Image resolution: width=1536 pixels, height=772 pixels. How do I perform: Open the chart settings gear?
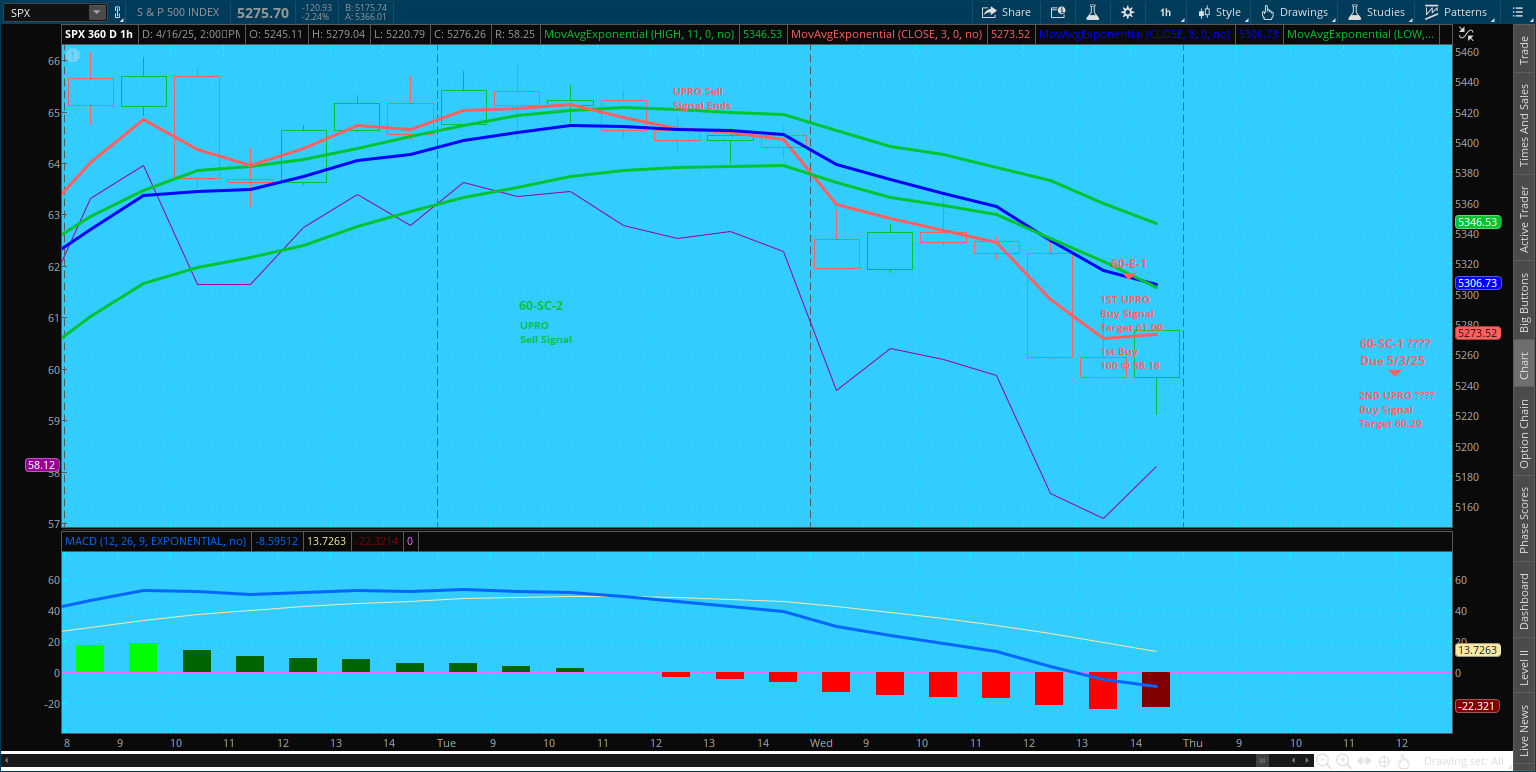pyautogui.click(x=1128, y=12)
